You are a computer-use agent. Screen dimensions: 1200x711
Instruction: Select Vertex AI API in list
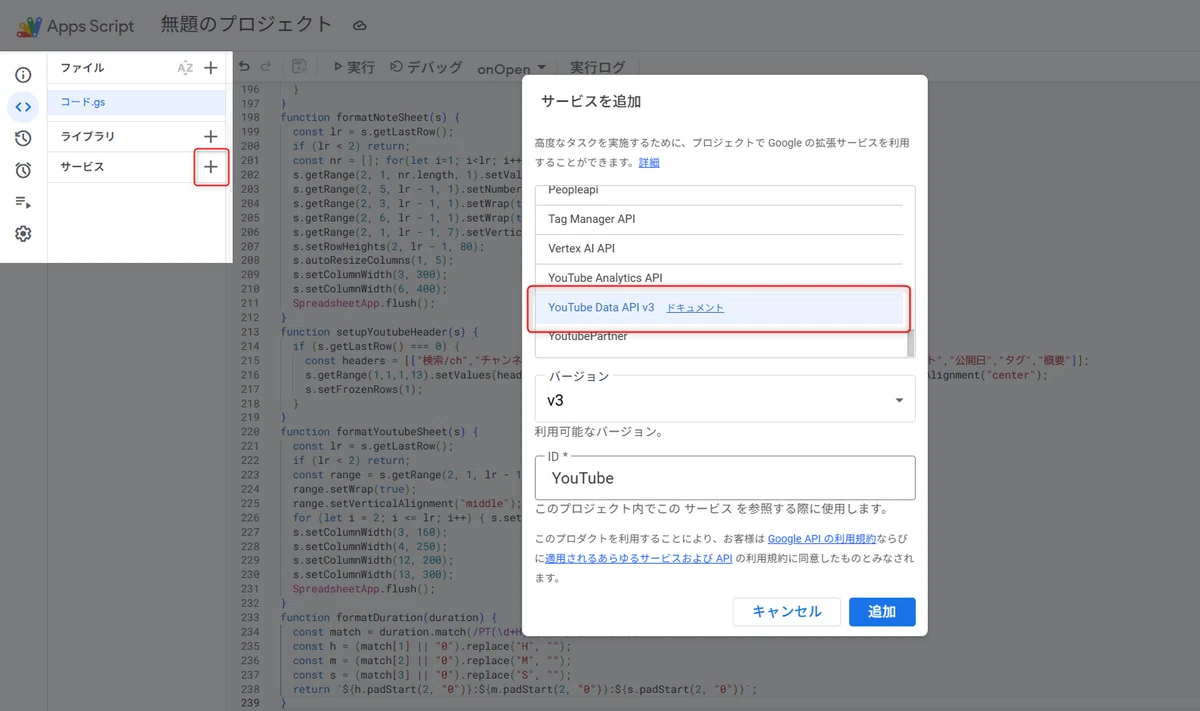(719, 248)
